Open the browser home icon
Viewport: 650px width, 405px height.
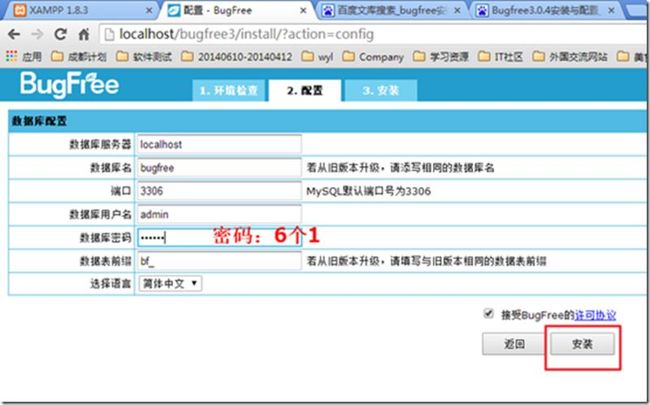coord(84,34)
